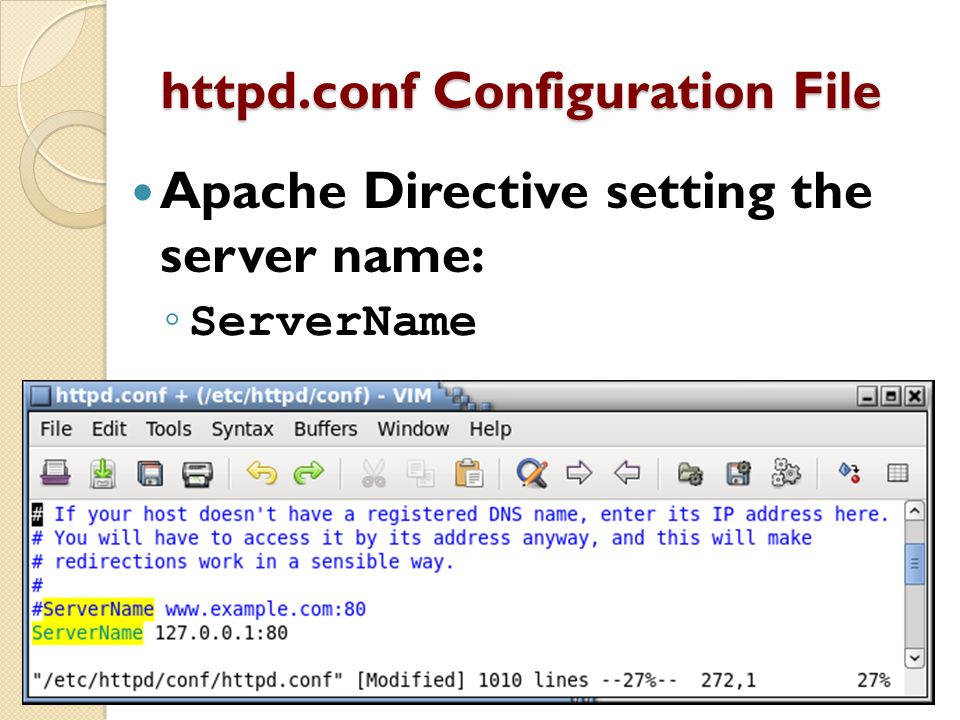Click the cursor position '272,1' indicator
Image resolution: width=960 pixels, height=720 pixels.
point(729,680)
